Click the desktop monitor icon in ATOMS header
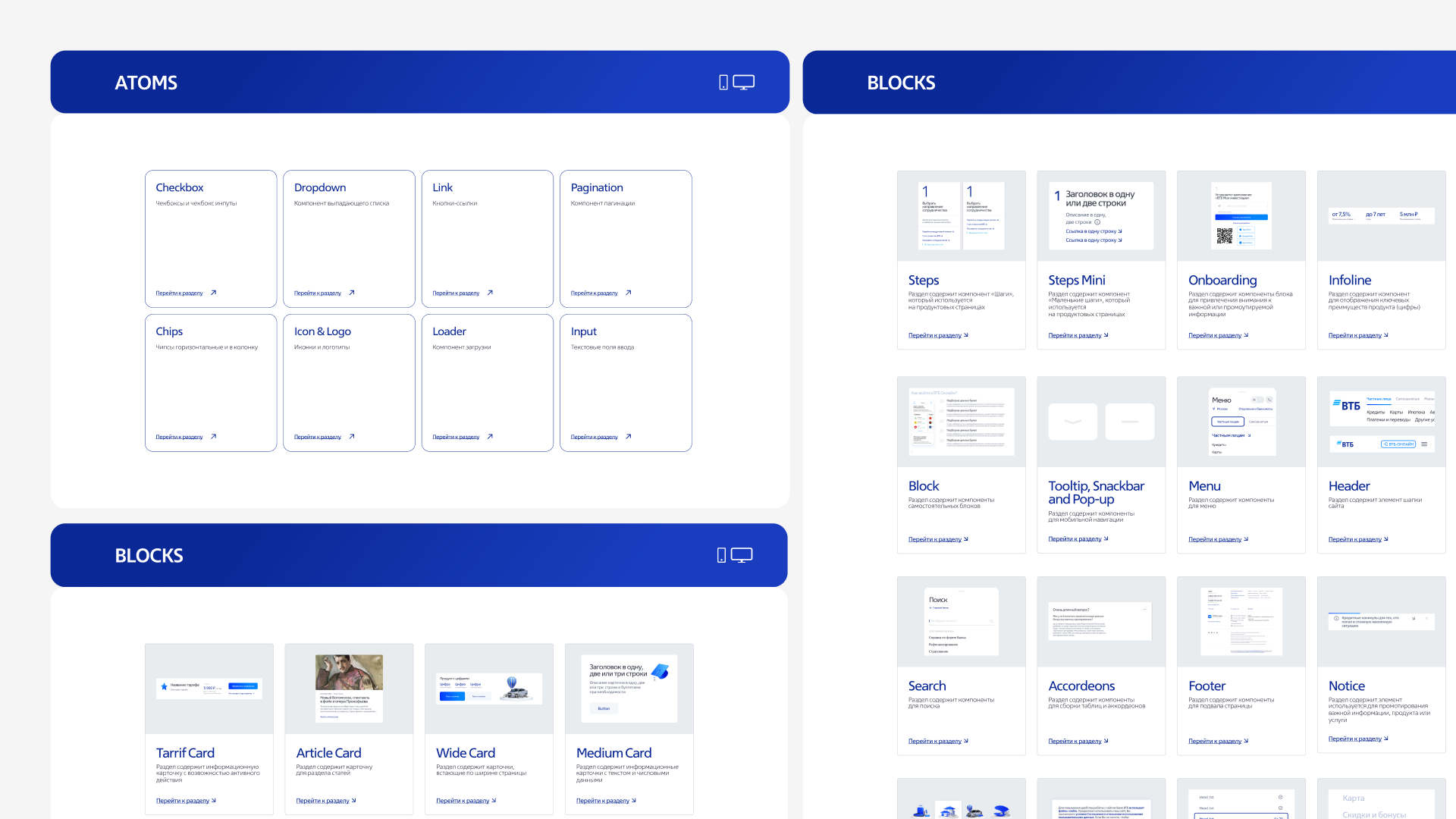The height and width of the screenshot is (819, 1456). pos(743,82)
